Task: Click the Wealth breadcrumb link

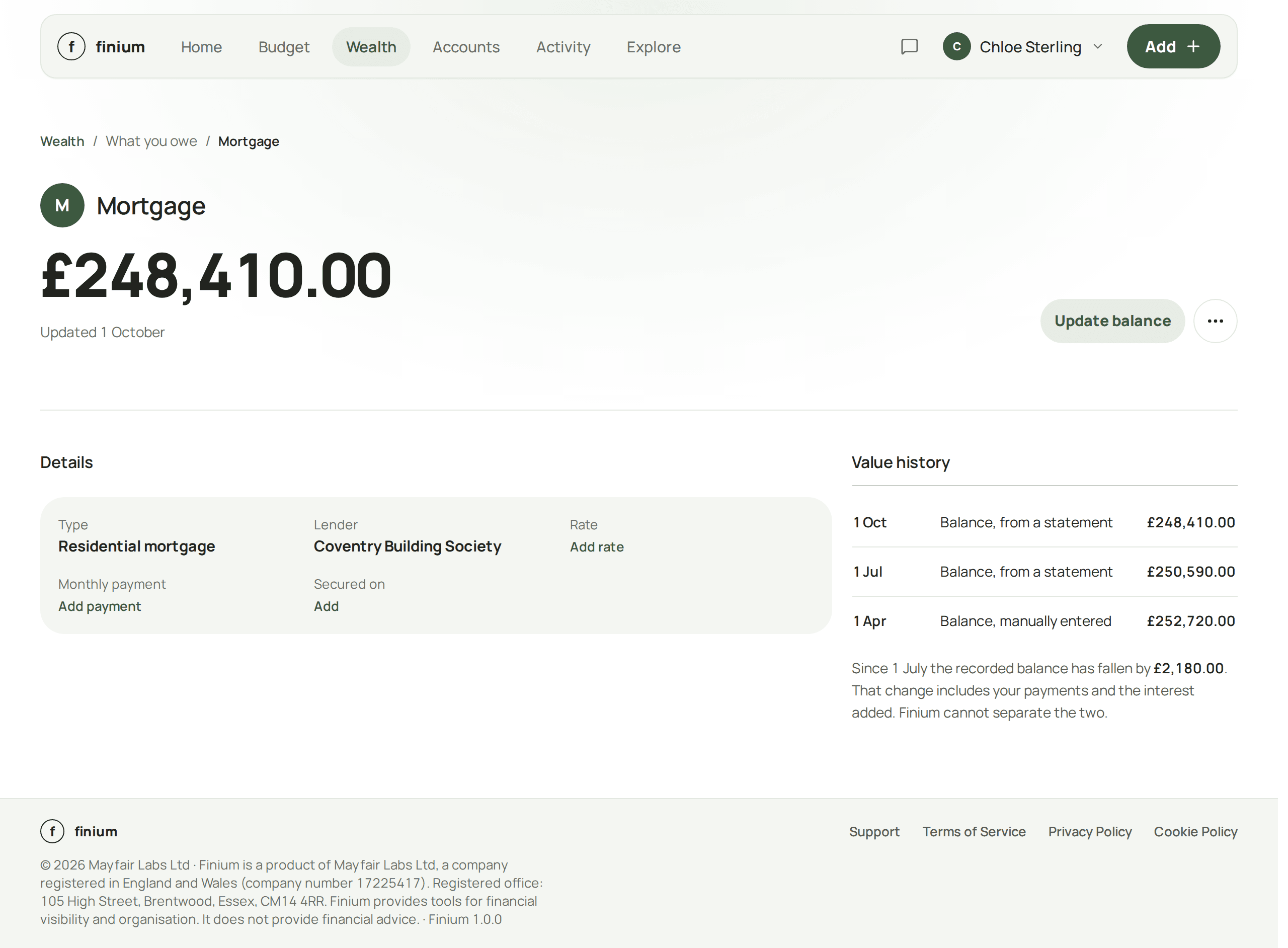Action: point(62,141)
